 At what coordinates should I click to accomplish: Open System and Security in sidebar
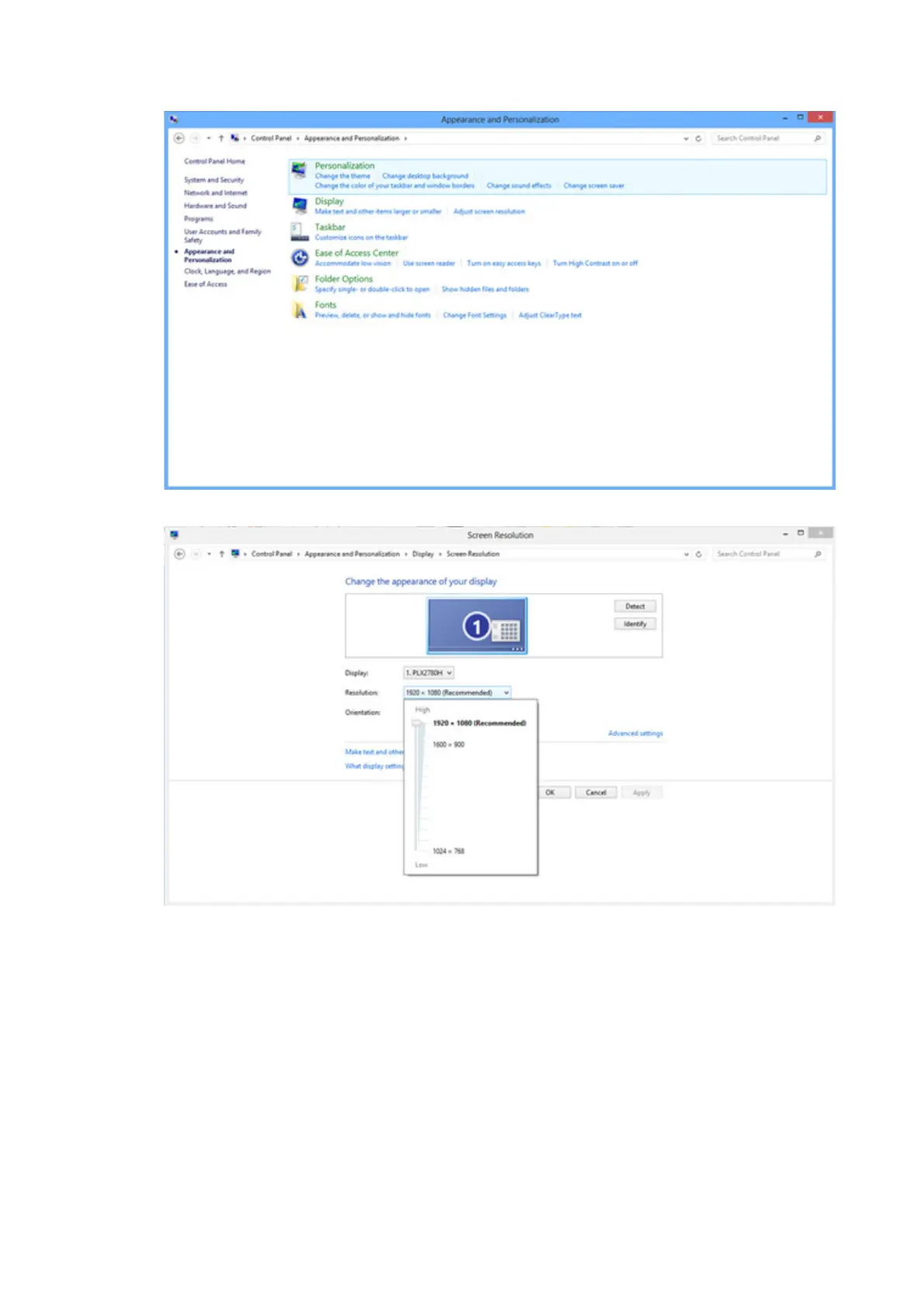tap(213, 180)
